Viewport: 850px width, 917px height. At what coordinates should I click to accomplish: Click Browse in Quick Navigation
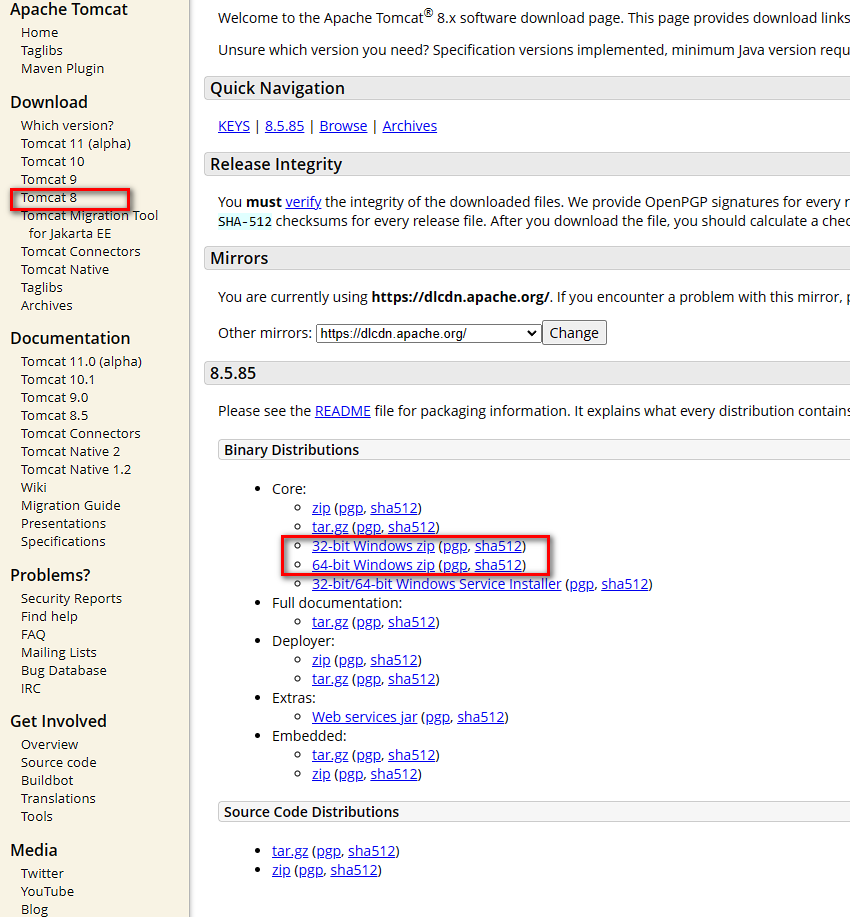click(x=343, y=126)
